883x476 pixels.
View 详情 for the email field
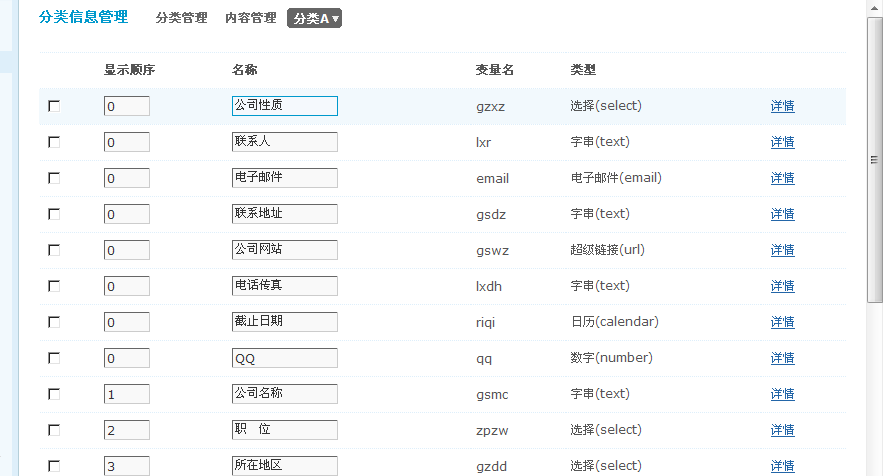click(782, 178)
